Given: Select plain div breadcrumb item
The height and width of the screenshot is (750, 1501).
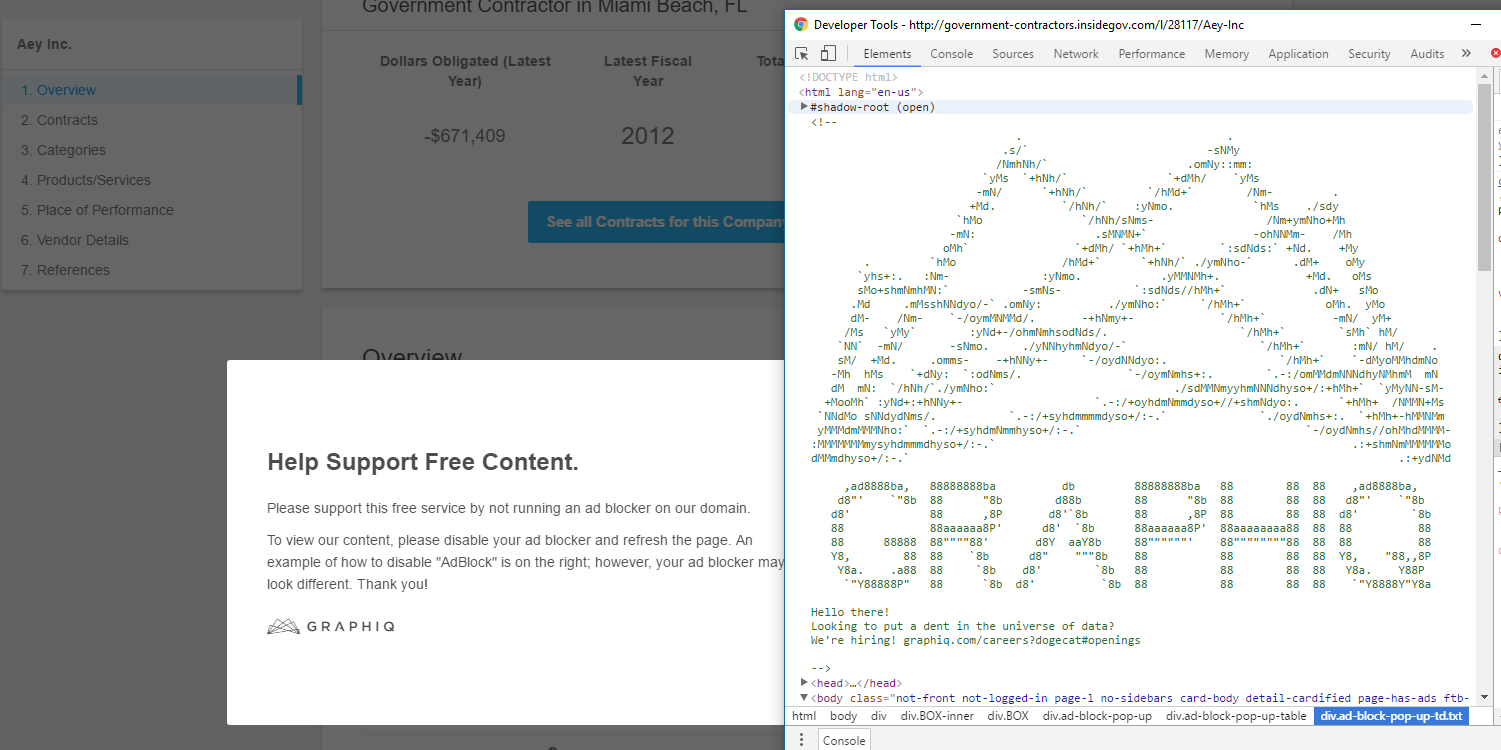Looking at the screenshot, I should [x=878, y=716].
